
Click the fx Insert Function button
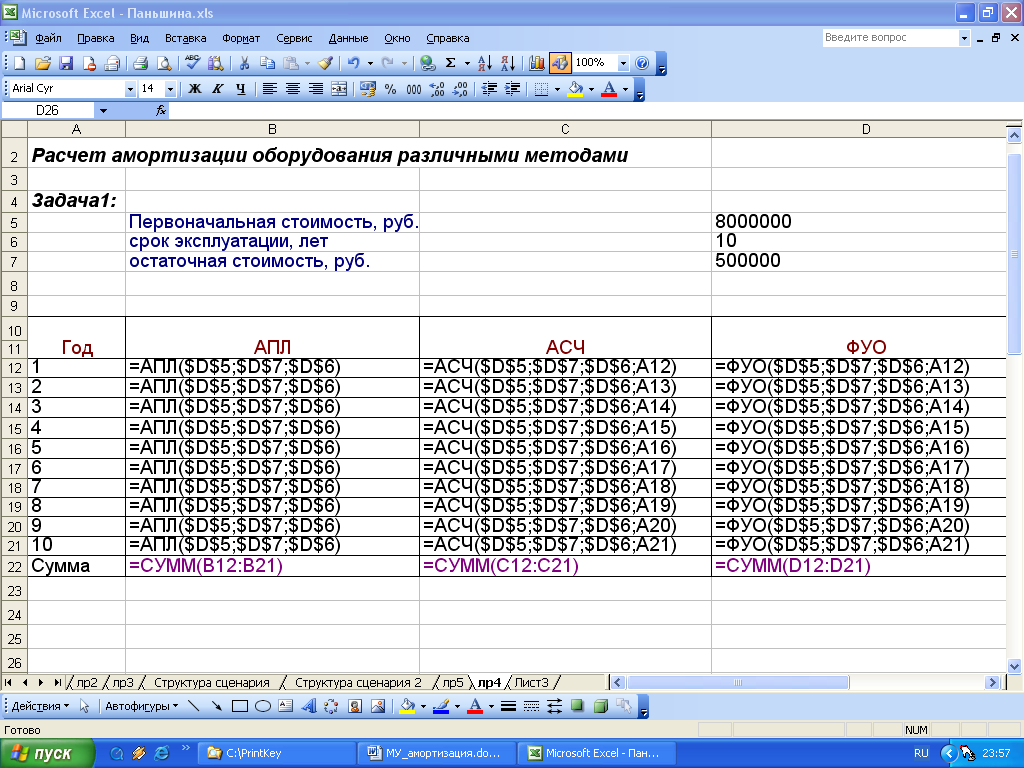coord(161,111)
